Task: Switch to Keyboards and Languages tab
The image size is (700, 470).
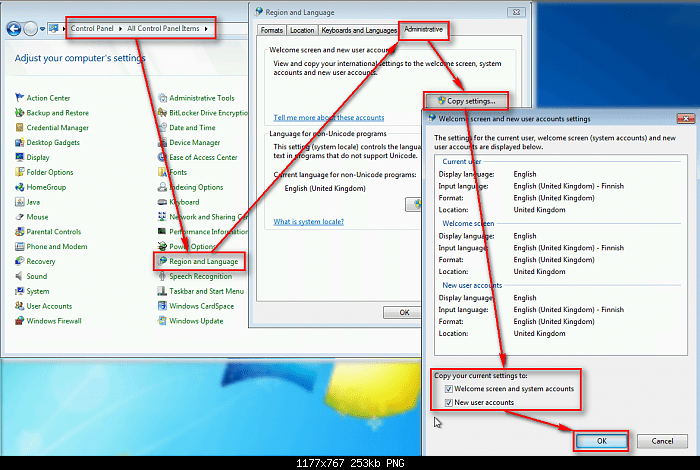Action: point(358,30)
